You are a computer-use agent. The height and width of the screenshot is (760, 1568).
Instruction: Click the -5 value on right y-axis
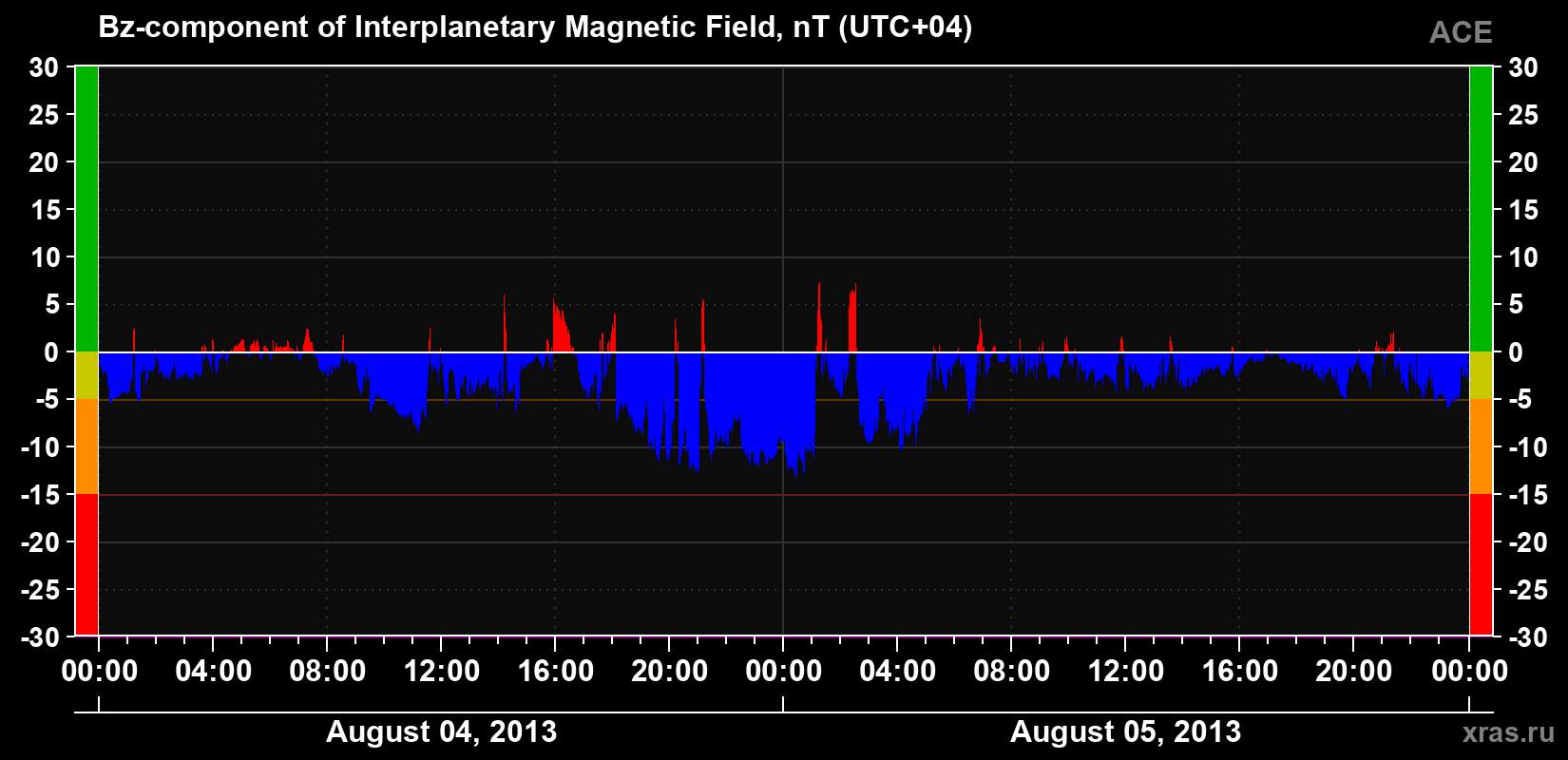(x=1520, y=400)
